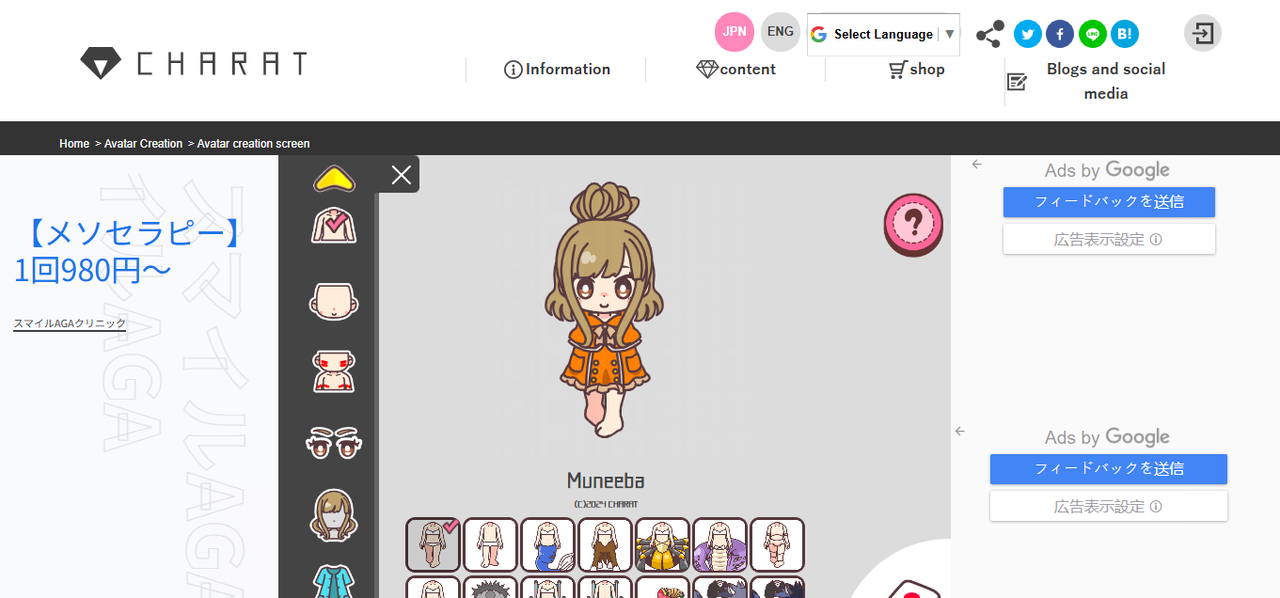Open スマイルAGAクリニック ad link
The width and height of the screenshot is (1280, 598).
pos(70,323)
